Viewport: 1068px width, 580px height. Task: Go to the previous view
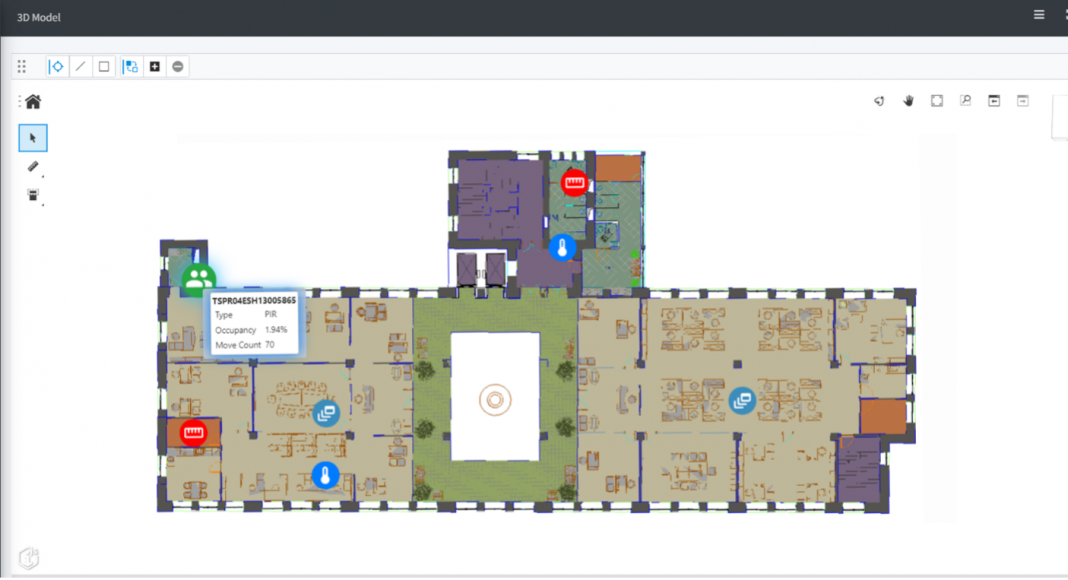[x=994, y=101]
